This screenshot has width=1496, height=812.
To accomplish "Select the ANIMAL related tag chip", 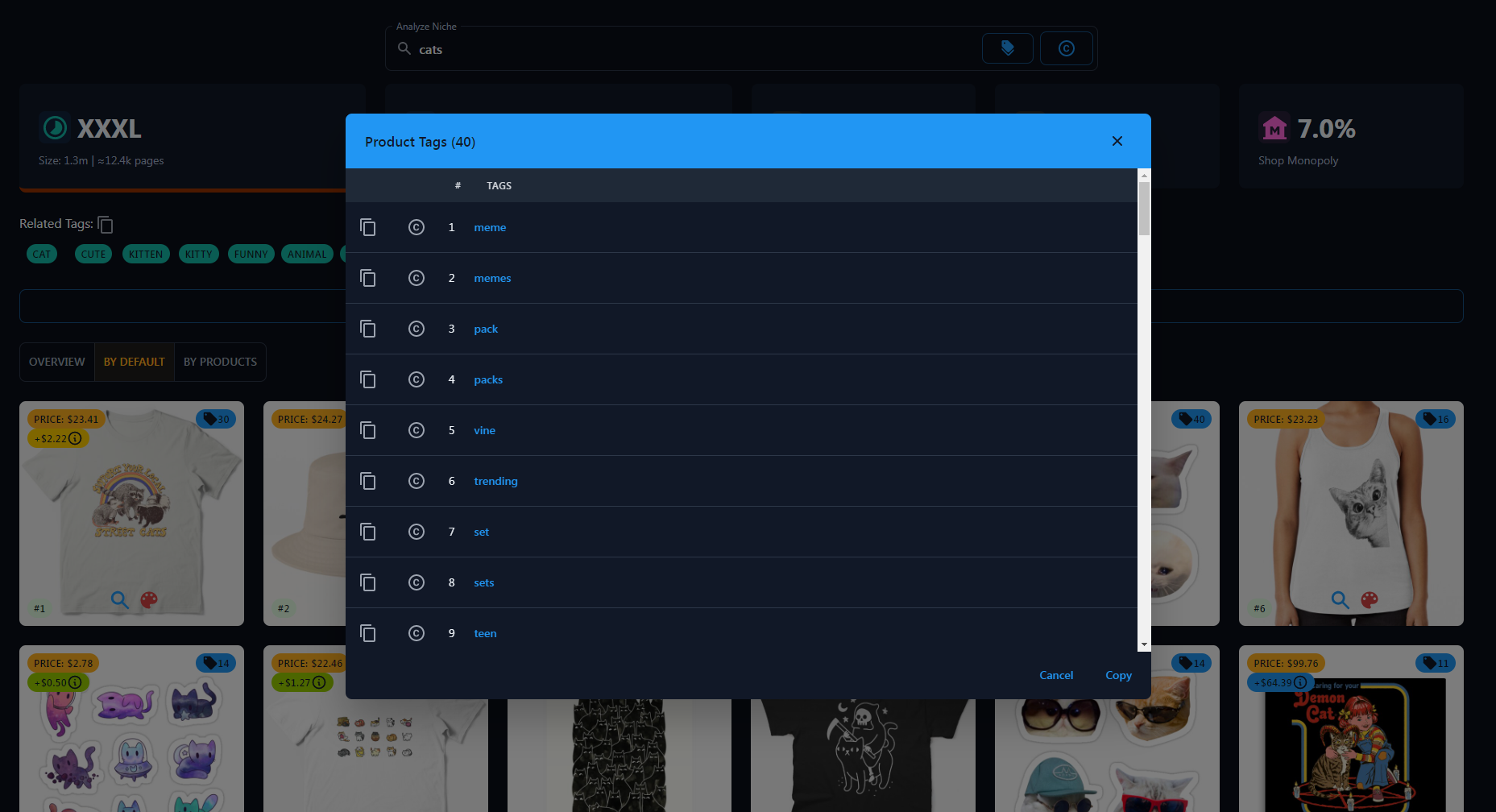I will (x=307, y=254).
